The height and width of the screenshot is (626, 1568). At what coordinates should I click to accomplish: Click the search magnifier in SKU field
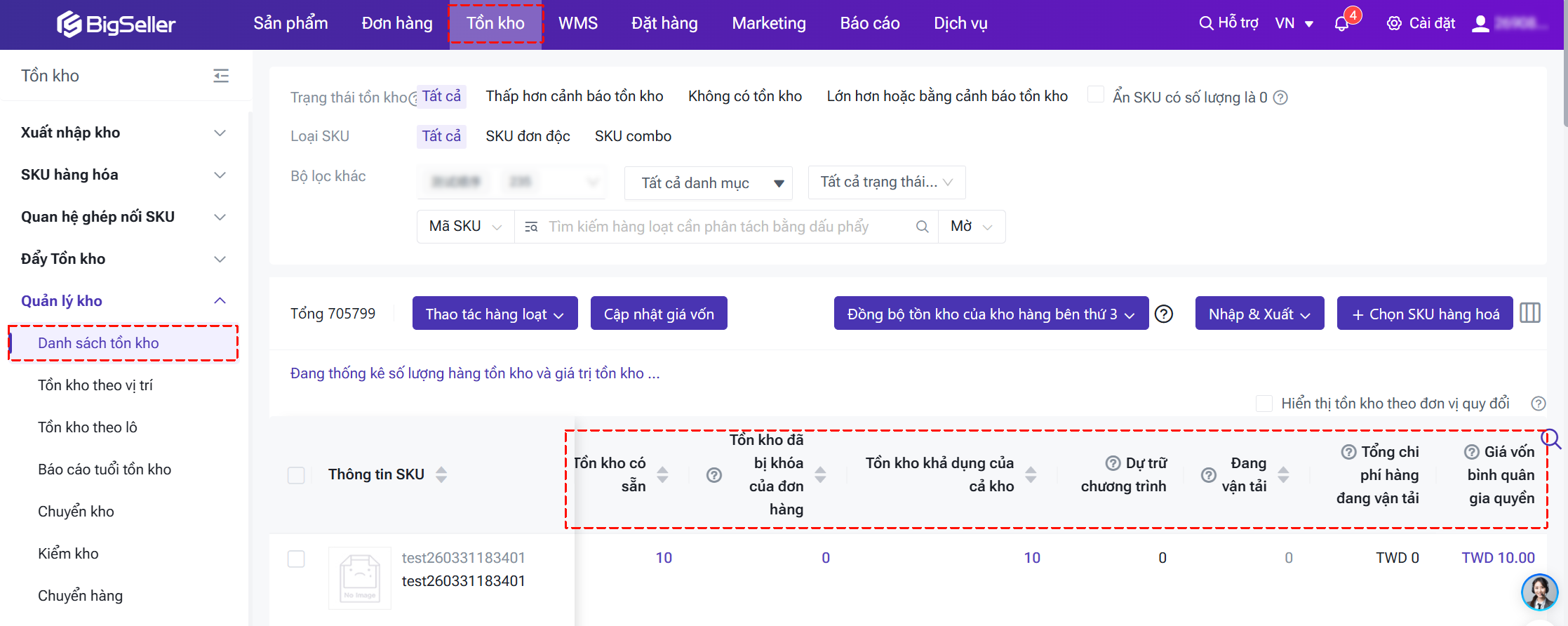(x=922, y=227)
